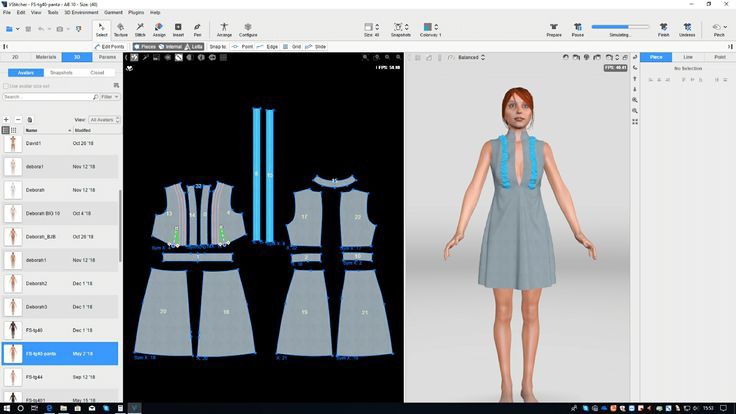Click the Configure tool icon
This screenshot has width=736, height=414.
(x=248, y=28)
